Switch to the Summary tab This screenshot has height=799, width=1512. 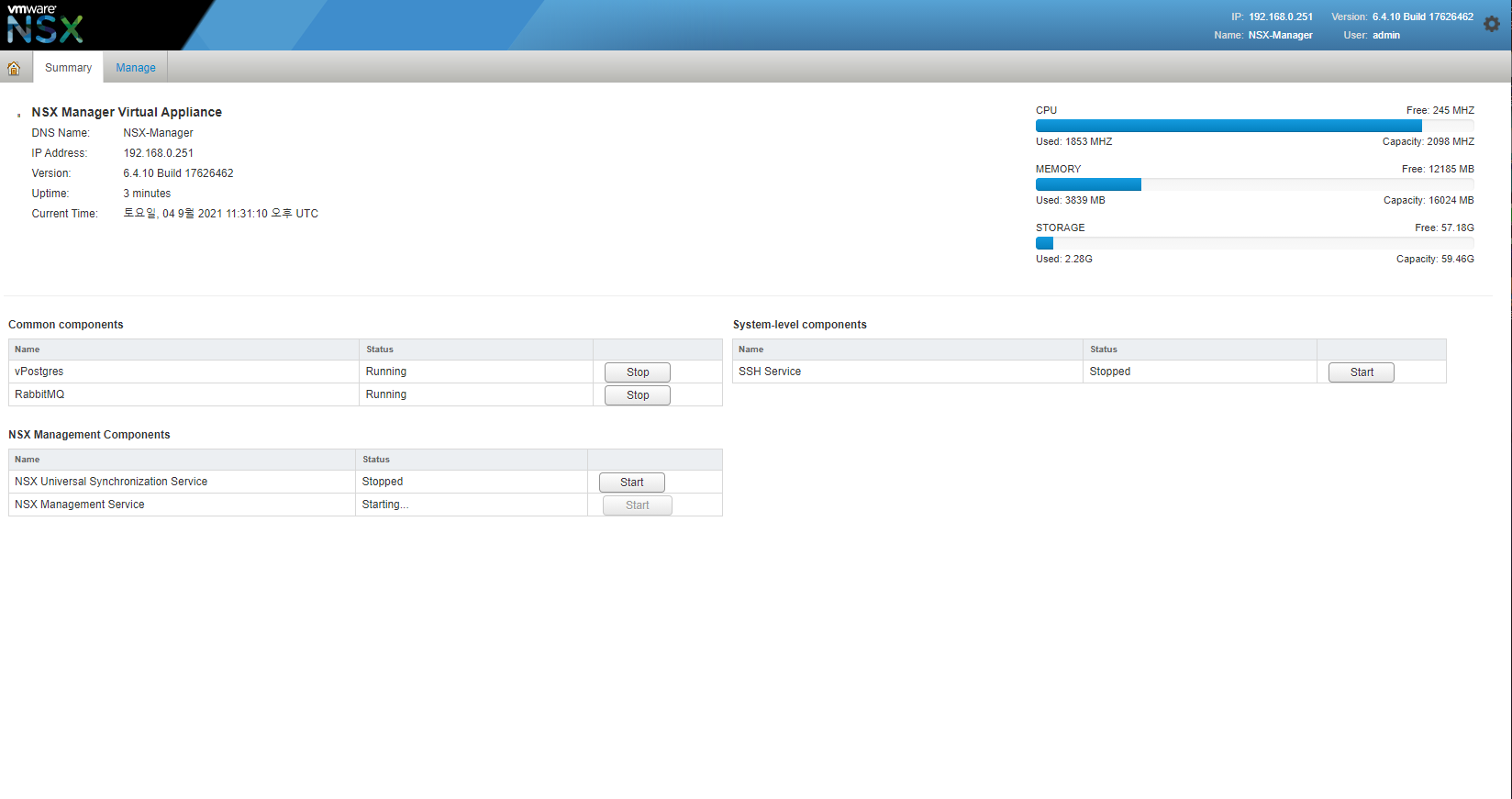pyautogui.click(x=68, y=68)
